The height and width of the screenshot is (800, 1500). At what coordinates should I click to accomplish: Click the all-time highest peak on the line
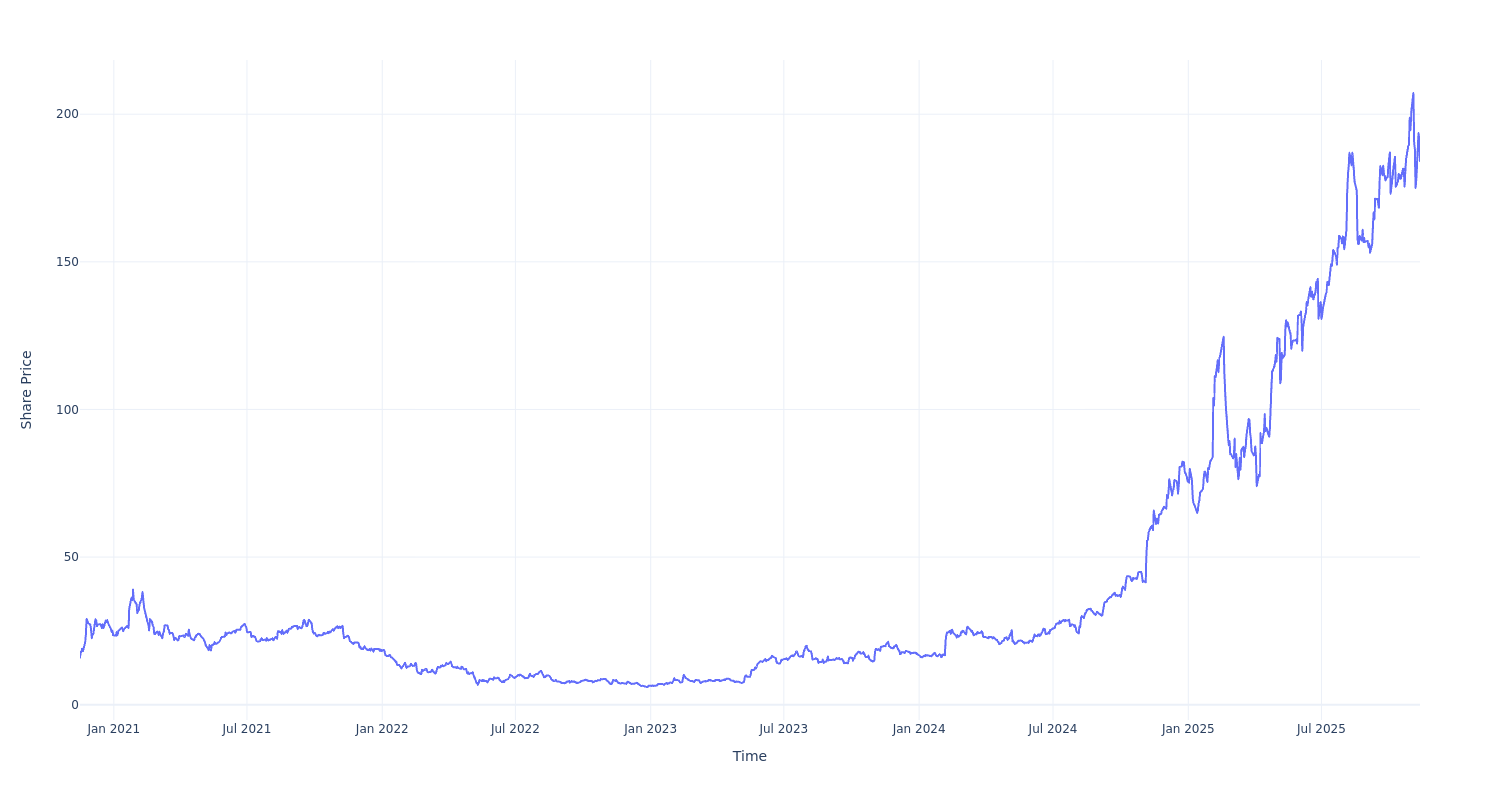click(1413, 94)
